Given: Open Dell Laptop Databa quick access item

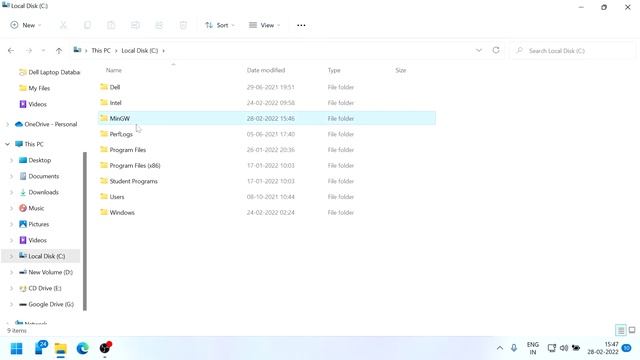Looking at the screenshot, I should 49,72.
